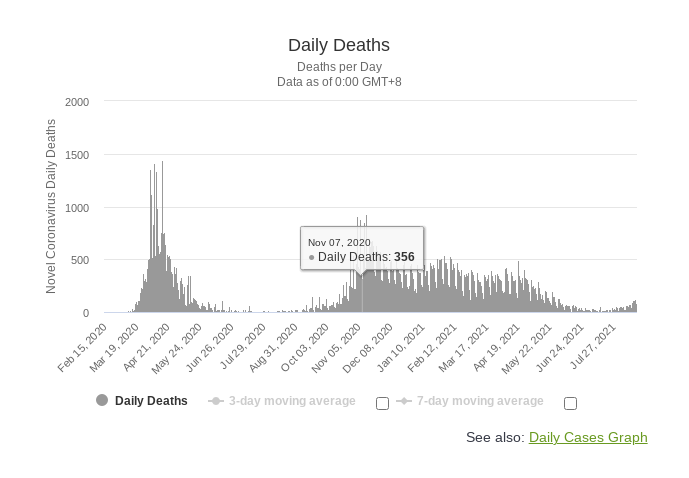Click the "Deaths per Day" subtitle text
Viewport: 689px width, 478px height.
pyautogui.click(x=339, y=67)
